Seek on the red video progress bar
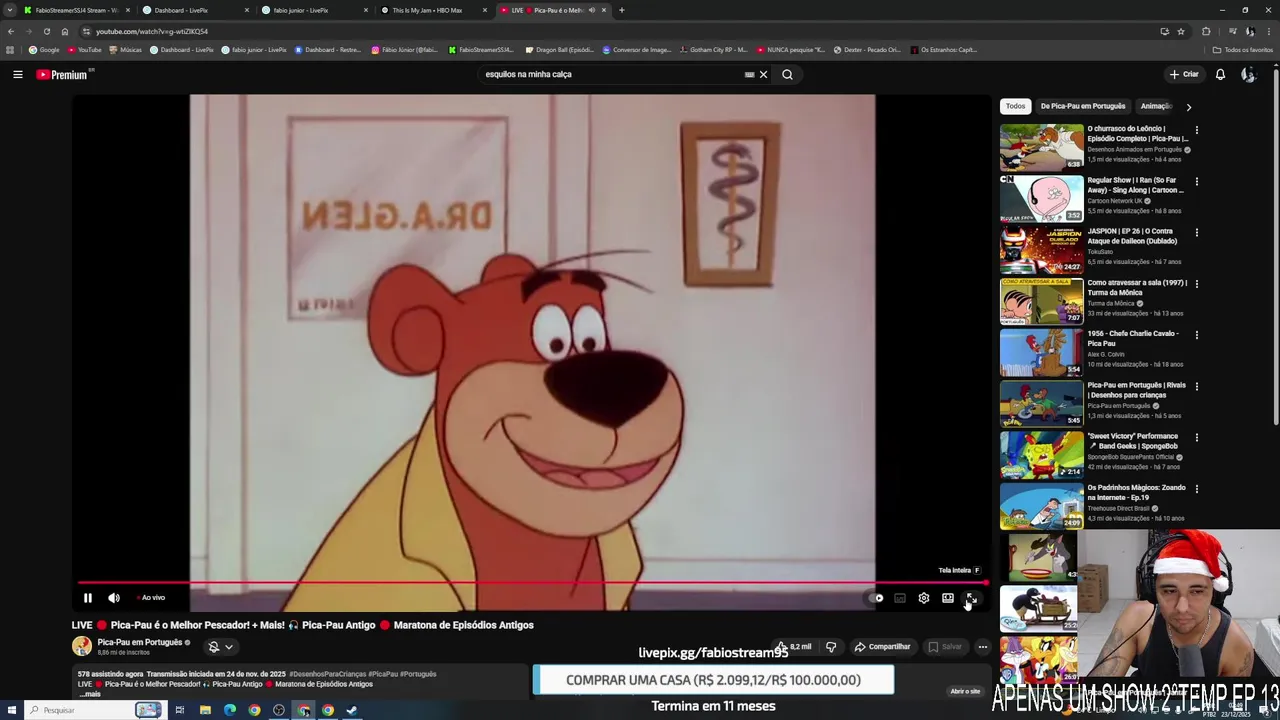The height and width of the screenshot is (720, 1280). pyautogui.click(x=530, y=582)
